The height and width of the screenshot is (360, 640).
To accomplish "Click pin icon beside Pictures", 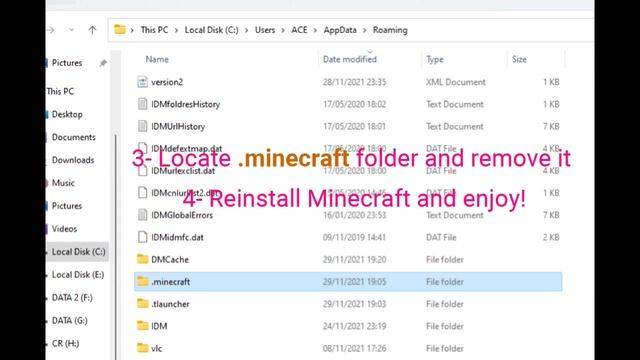I will tap(103, 63).
